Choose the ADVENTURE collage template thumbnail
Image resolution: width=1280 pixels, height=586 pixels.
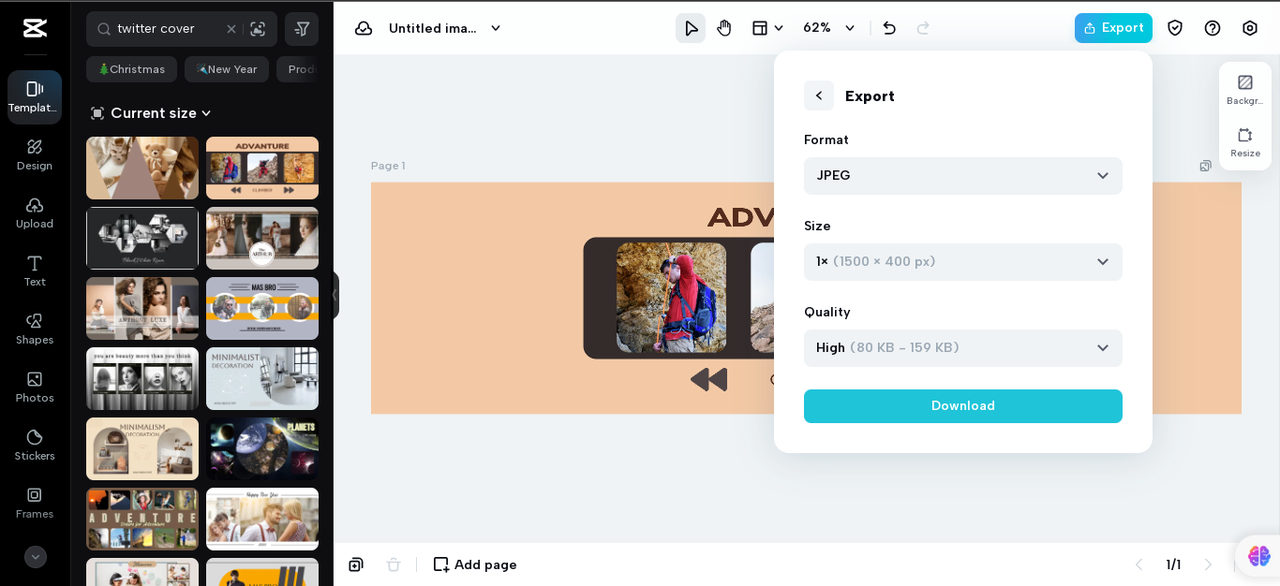point(142,518)
